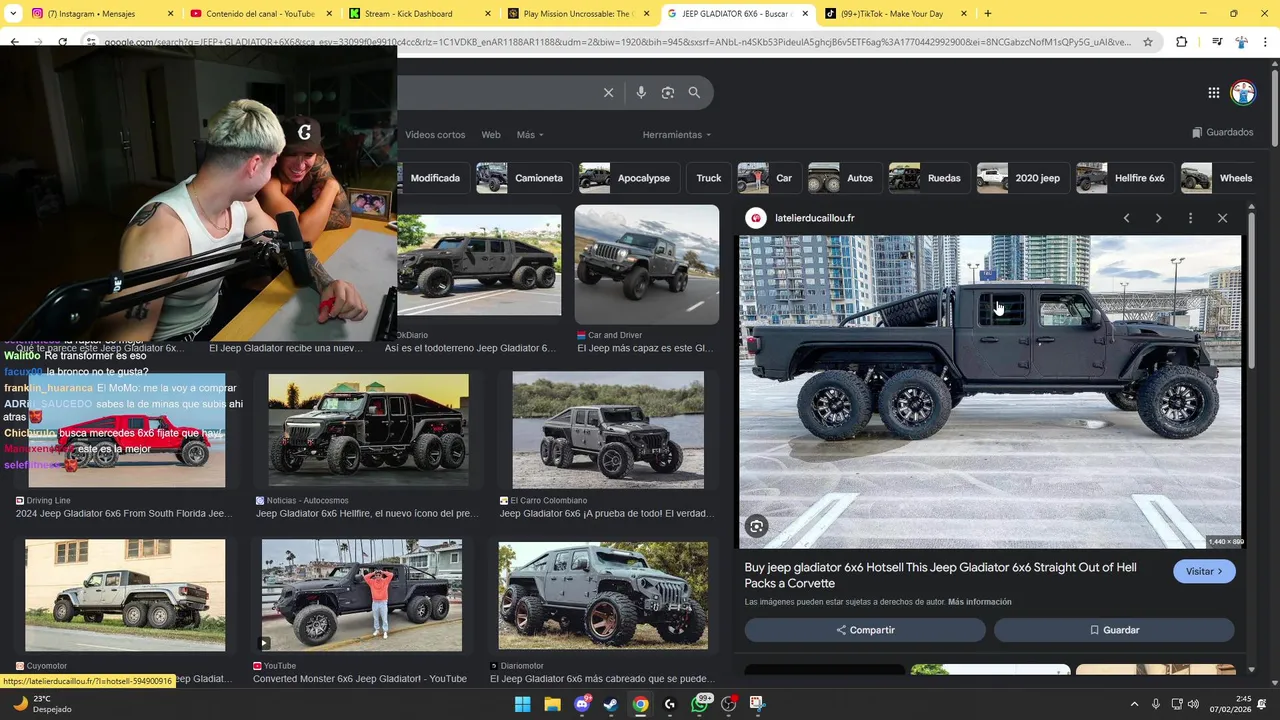Switch to Play Mission Uncrossable tab
Screen dimensions: 1280x720
point(578,14)
